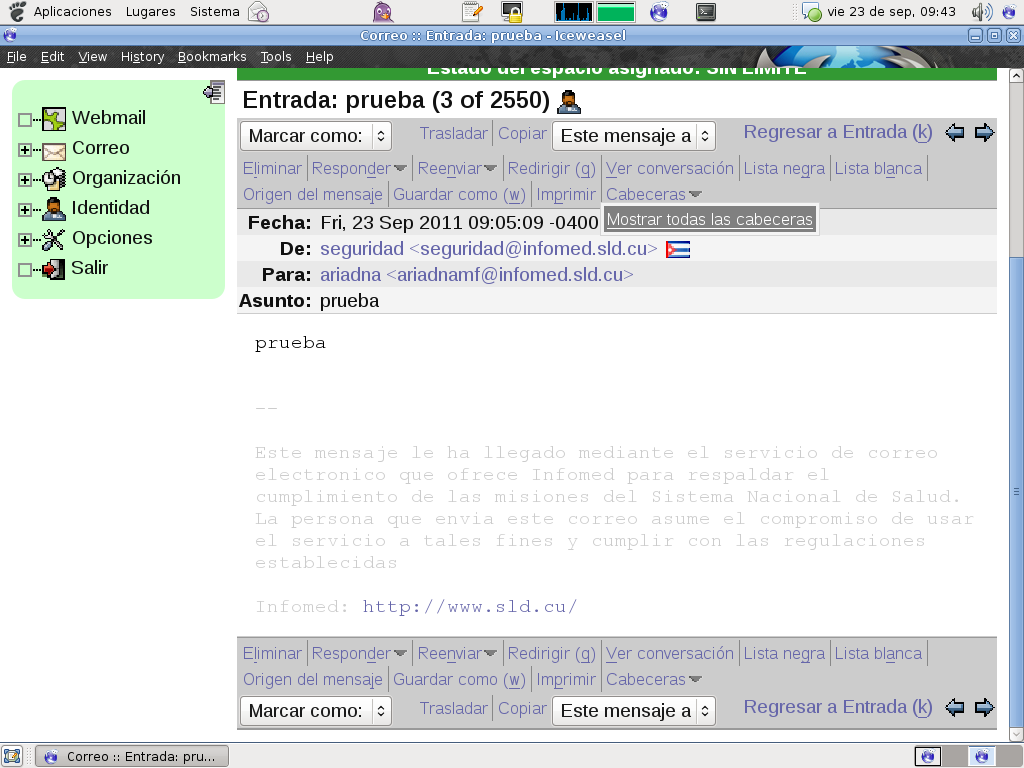Open the Help menu
The height and width of the screenshot is (768, 1024).
click(319, 57)
